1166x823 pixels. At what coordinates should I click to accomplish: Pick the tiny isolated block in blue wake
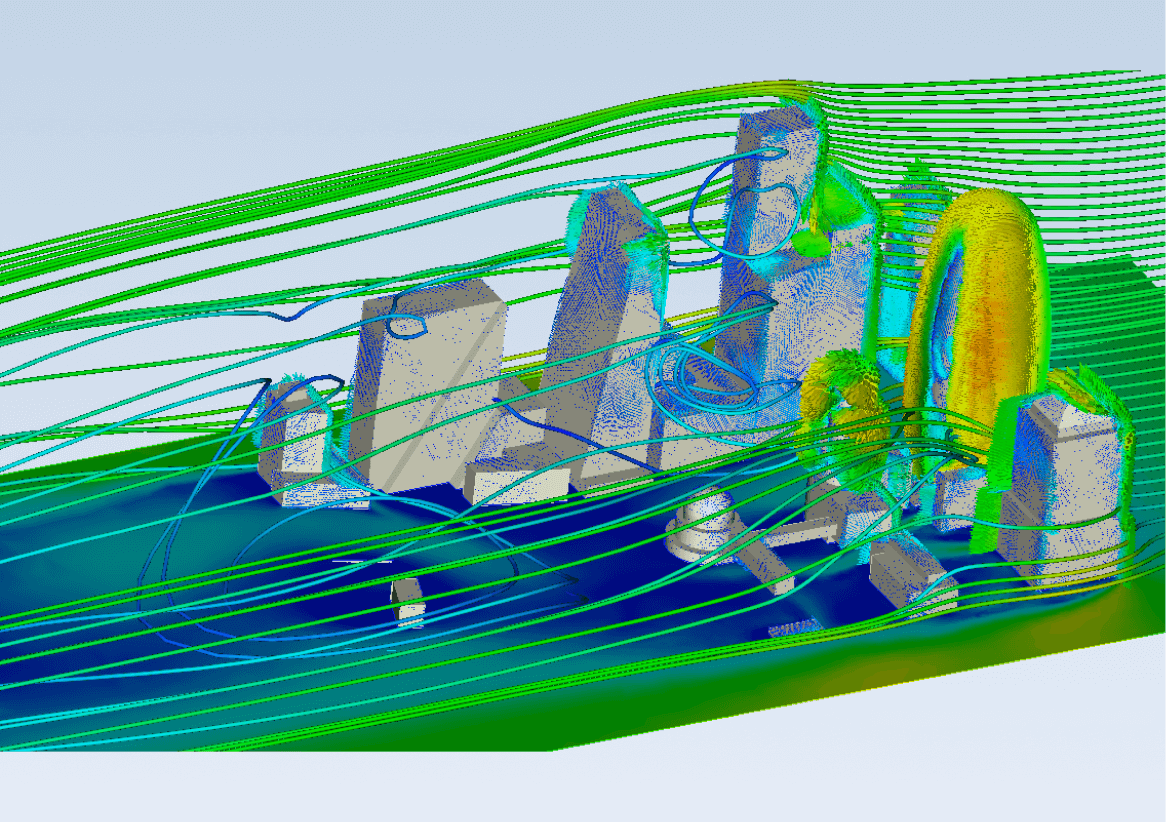click(407, 598)
